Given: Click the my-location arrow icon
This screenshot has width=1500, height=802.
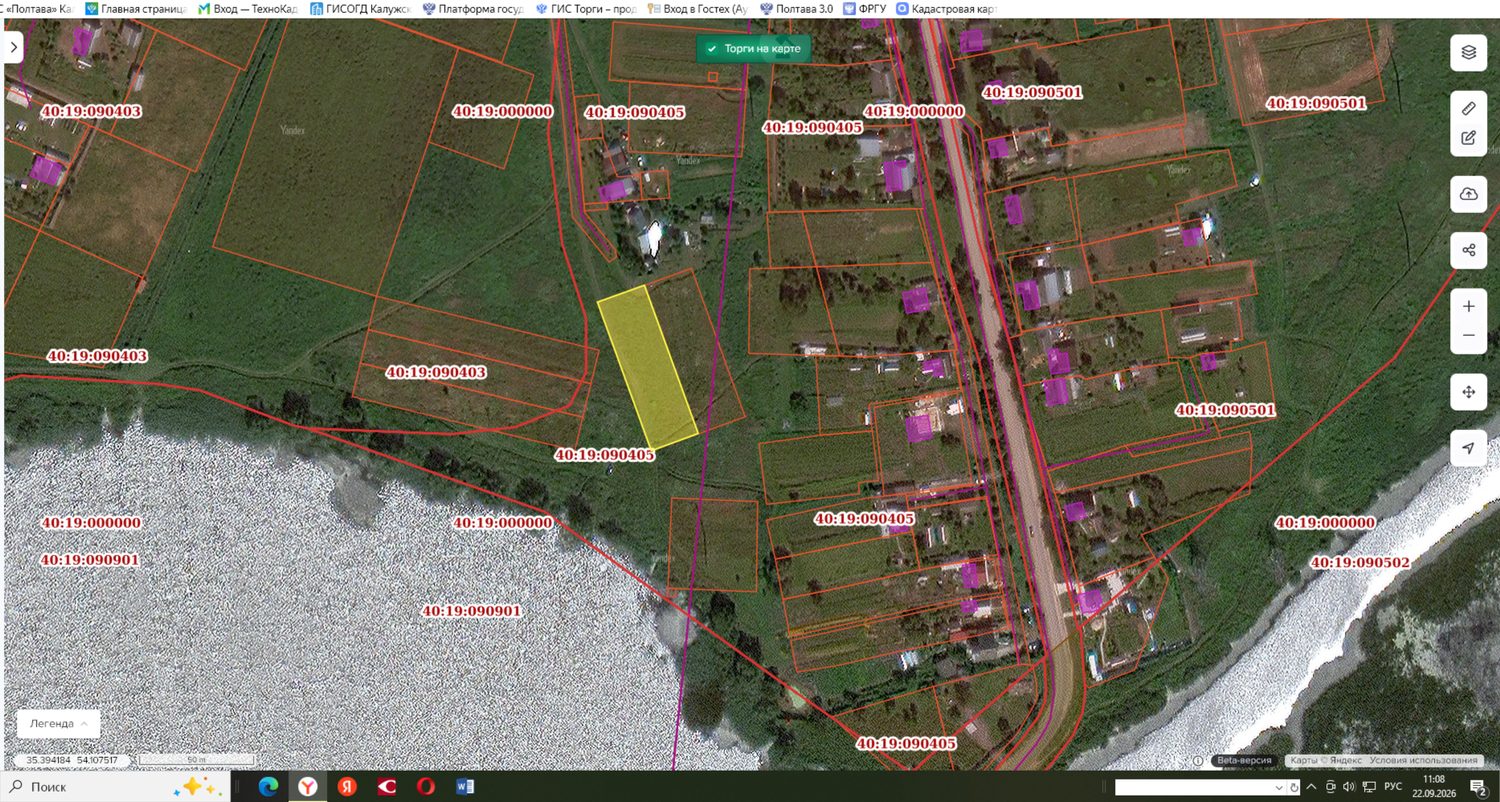Looking at the screenshot, I should (x=1468, y=448).
